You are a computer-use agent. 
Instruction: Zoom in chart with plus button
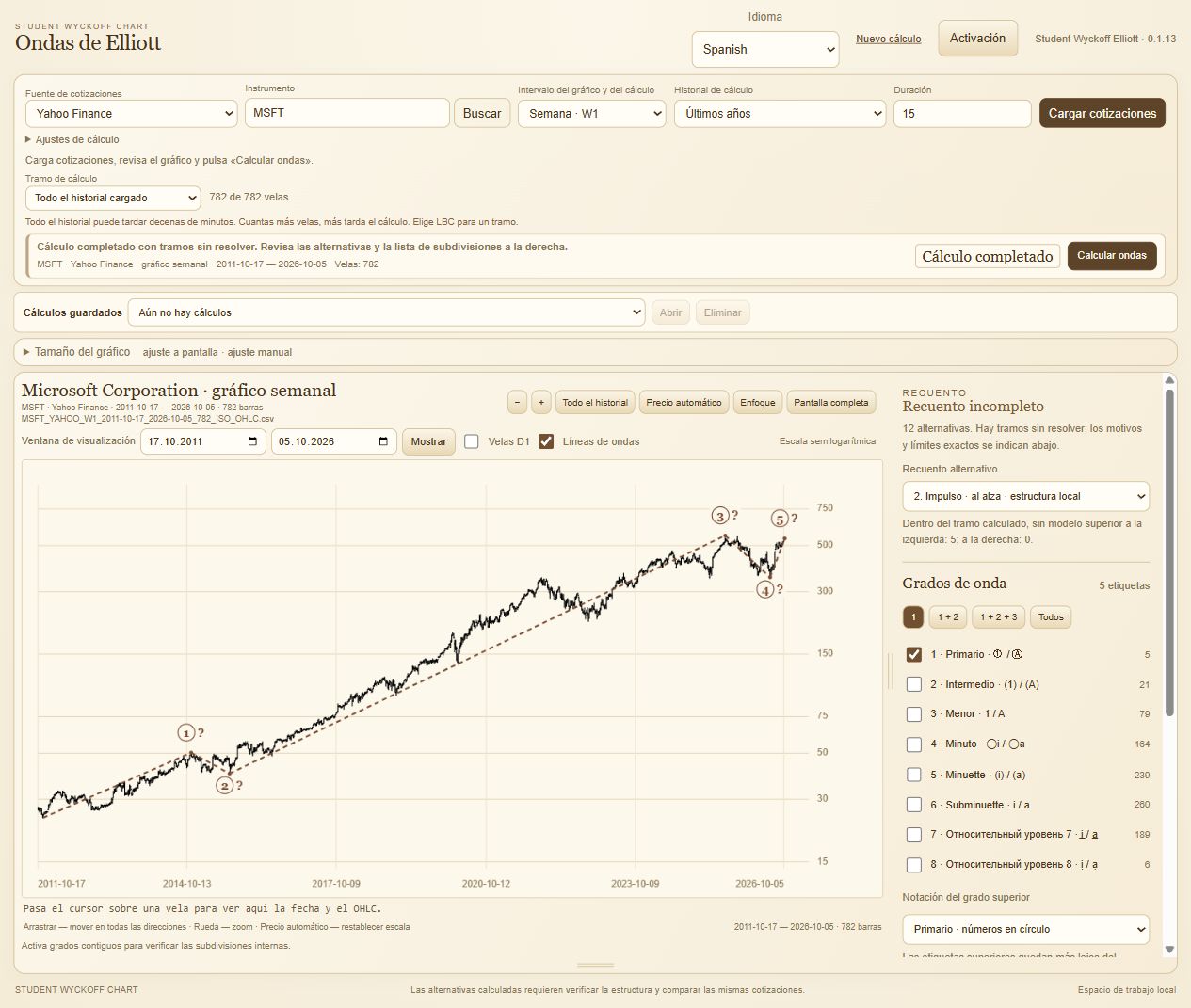[x=540, y=403]
